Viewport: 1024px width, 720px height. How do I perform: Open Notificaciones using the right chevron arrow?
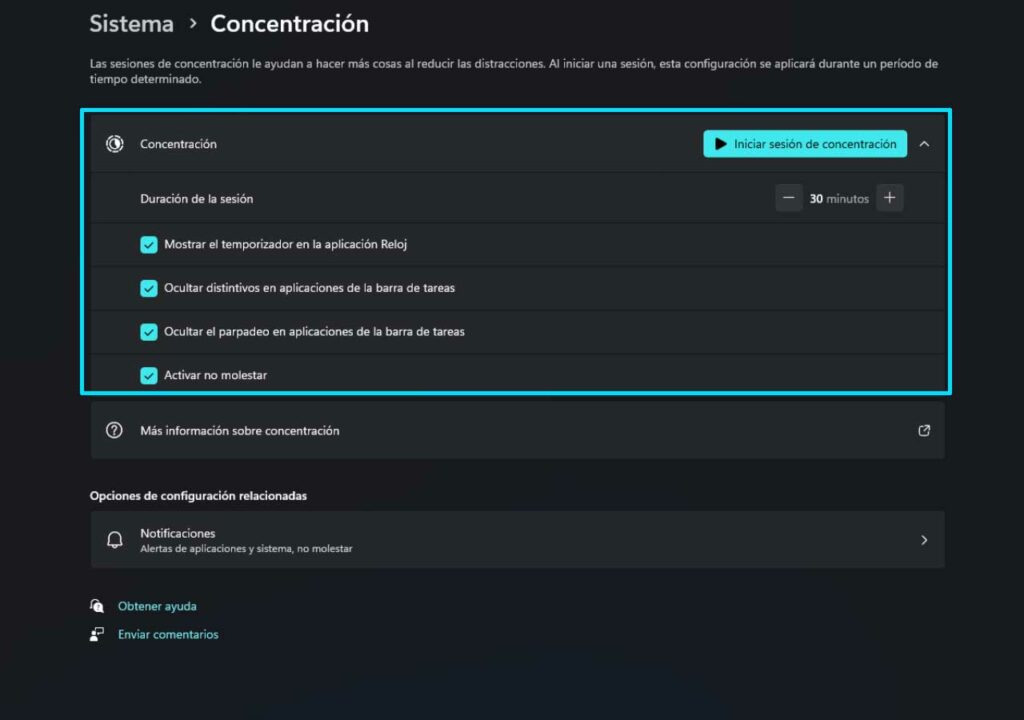click(x=924, y=540)
